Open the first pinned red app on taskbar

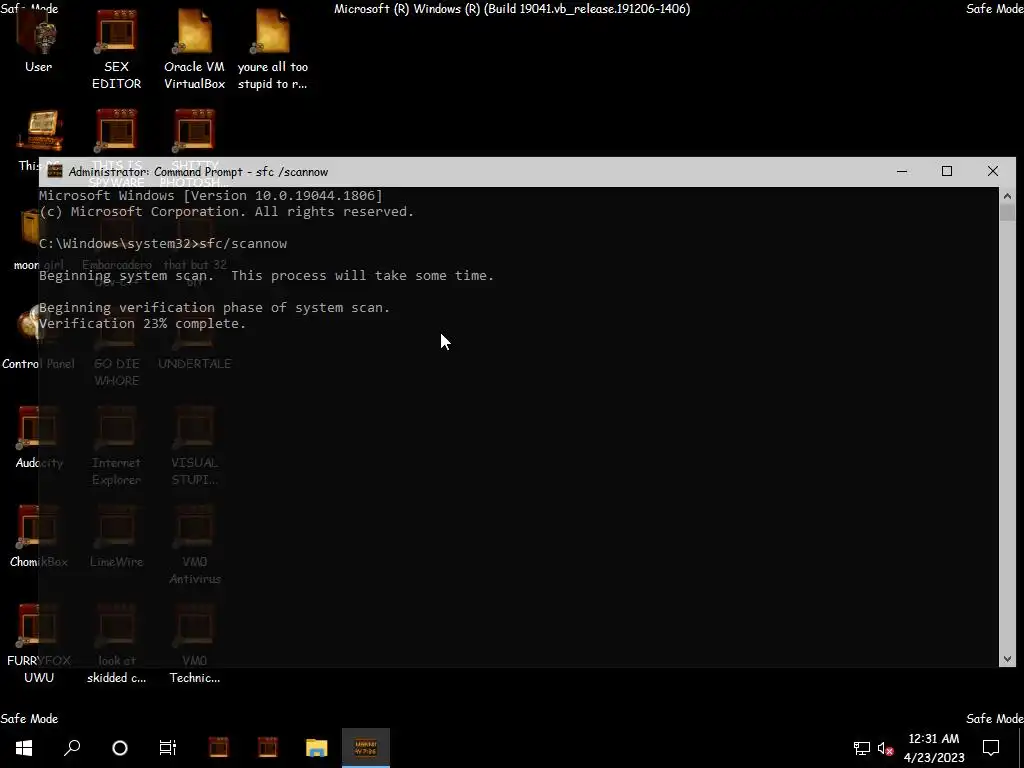[219, 748]
